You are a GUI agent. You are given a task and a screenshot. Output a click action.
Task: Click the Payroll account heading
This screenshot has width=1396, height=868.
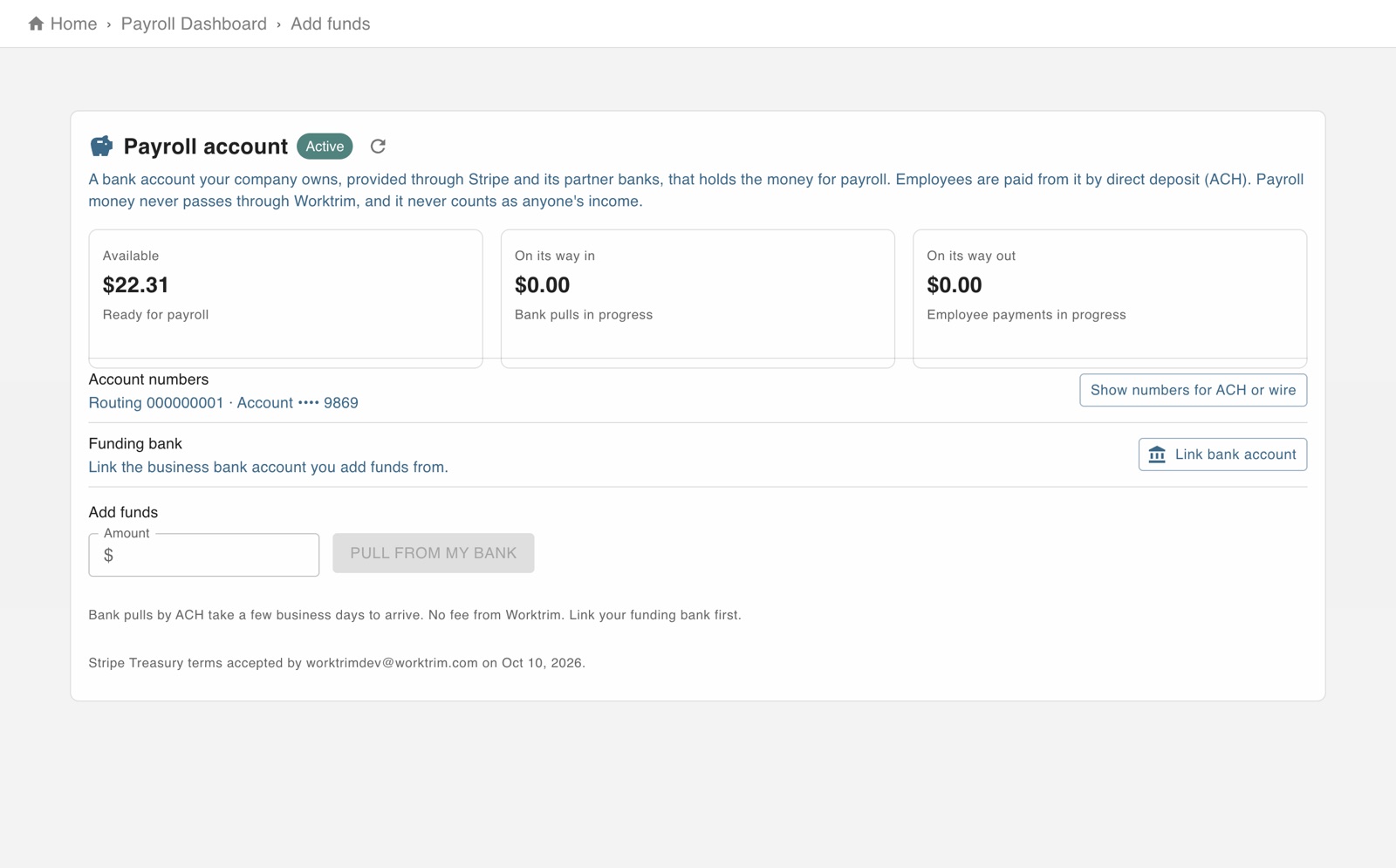tap(206, 147)
